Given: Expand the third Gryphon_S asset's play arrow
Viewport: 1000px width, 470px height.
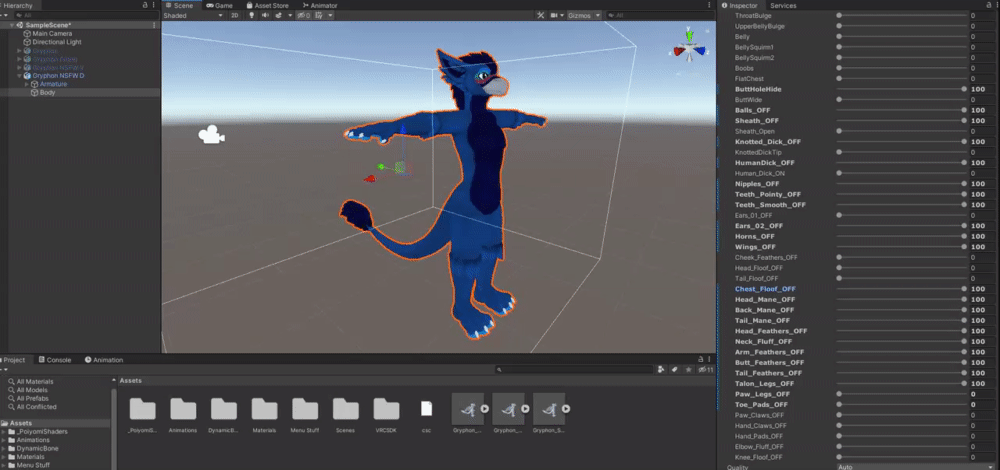Looking at the screenshot, I should coord(566,409).
